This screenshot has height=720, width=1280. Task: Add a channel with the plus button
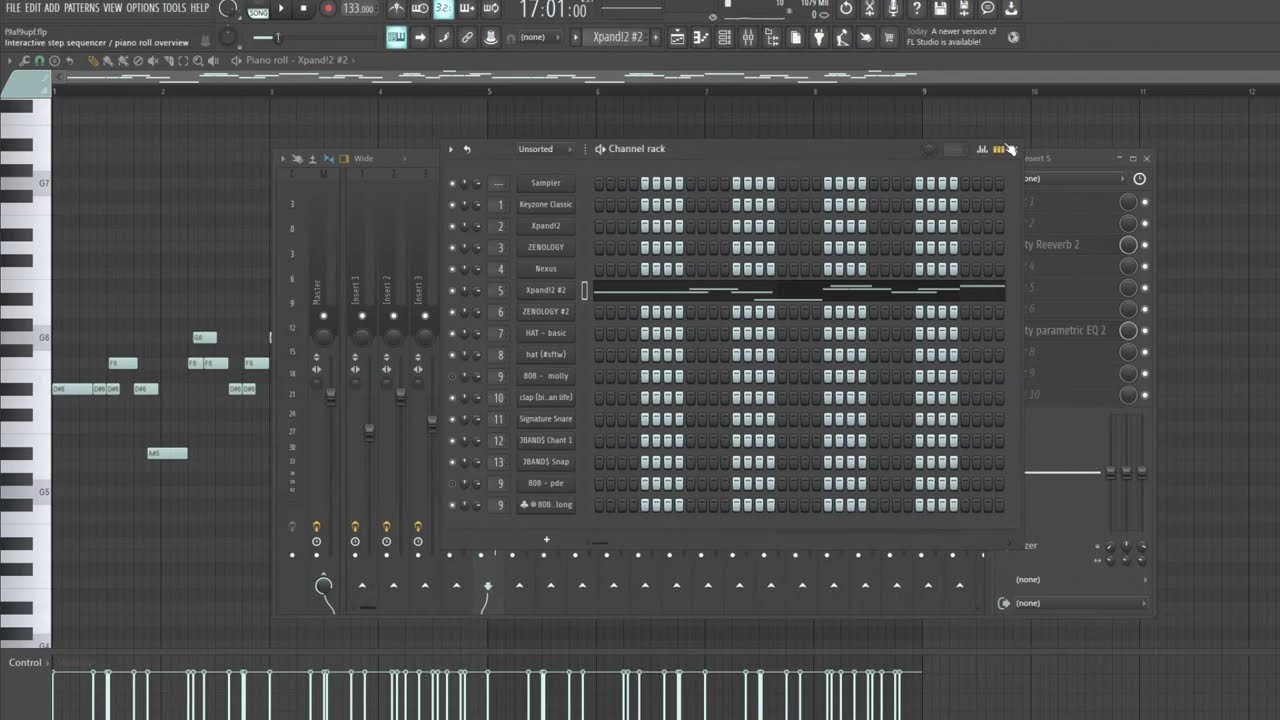(546, 540)
